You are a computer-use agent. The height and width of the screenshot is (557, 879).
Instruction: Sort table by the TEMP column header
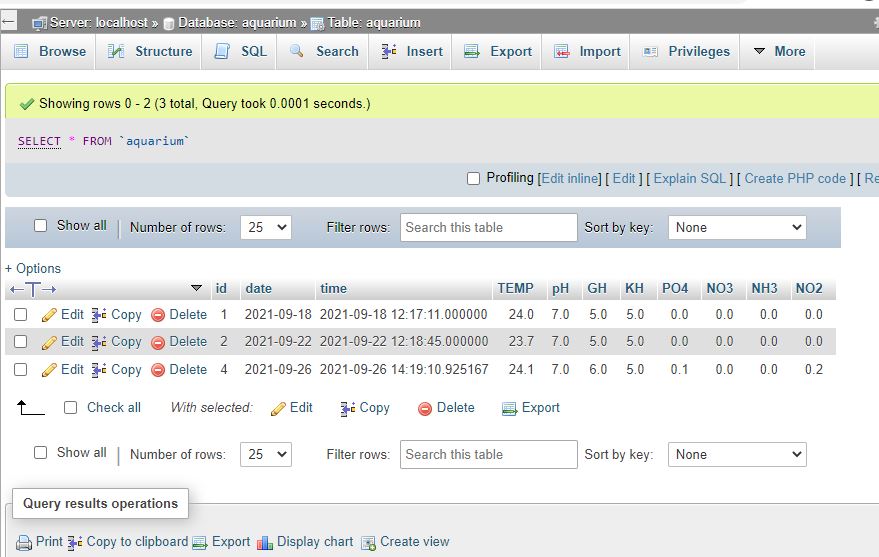515,288
